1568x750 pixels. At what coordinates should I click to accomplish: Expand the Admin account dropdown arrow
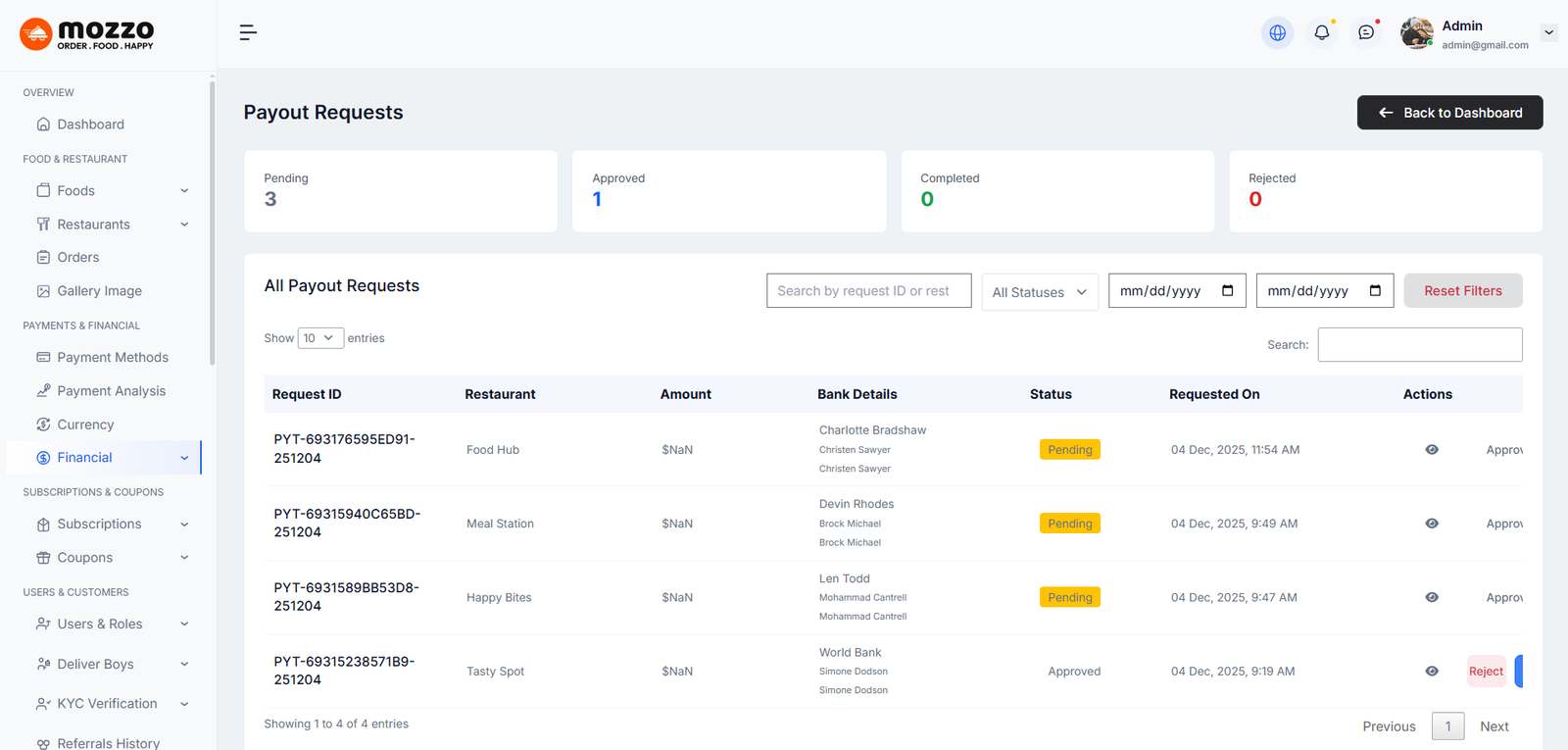click(1548, 32)
